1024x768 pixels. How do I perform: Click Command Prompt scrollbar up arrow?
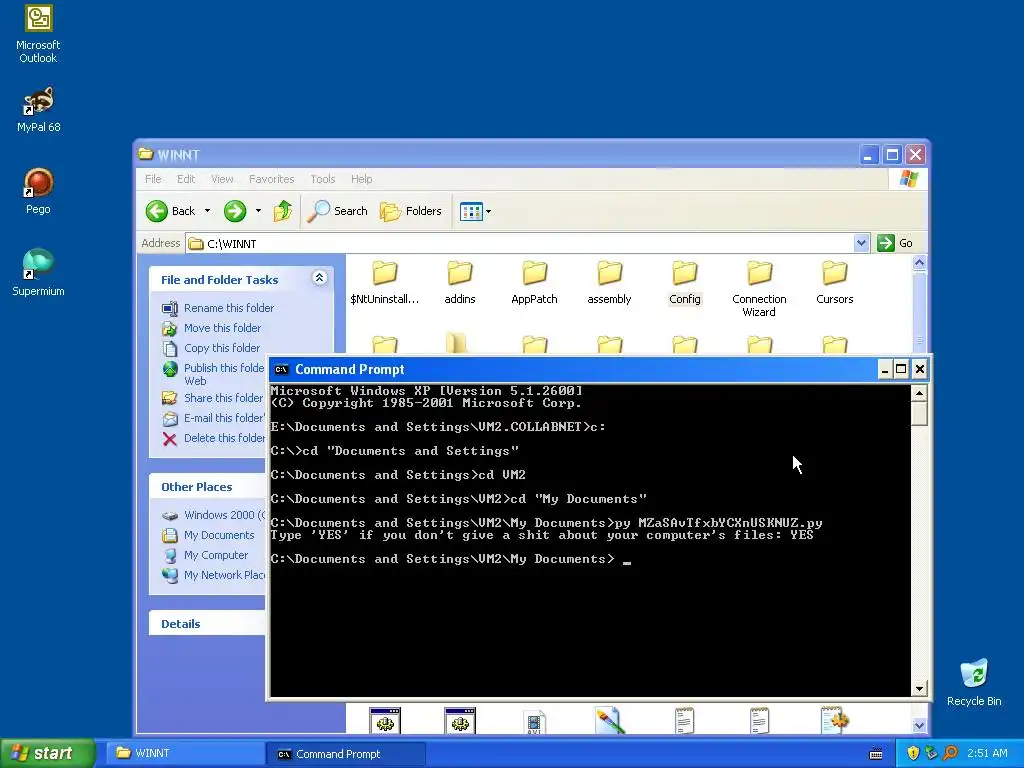coord(920,393)
